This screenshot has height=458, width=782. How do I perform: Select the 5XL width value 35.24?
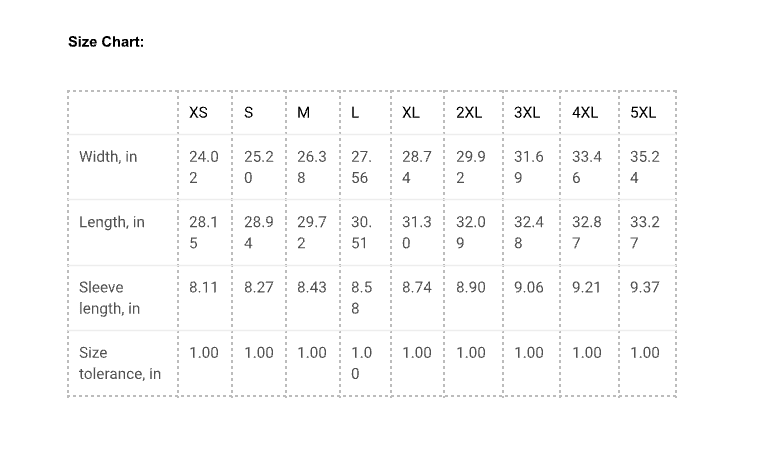pyautogui.click(x=645, y=167)
